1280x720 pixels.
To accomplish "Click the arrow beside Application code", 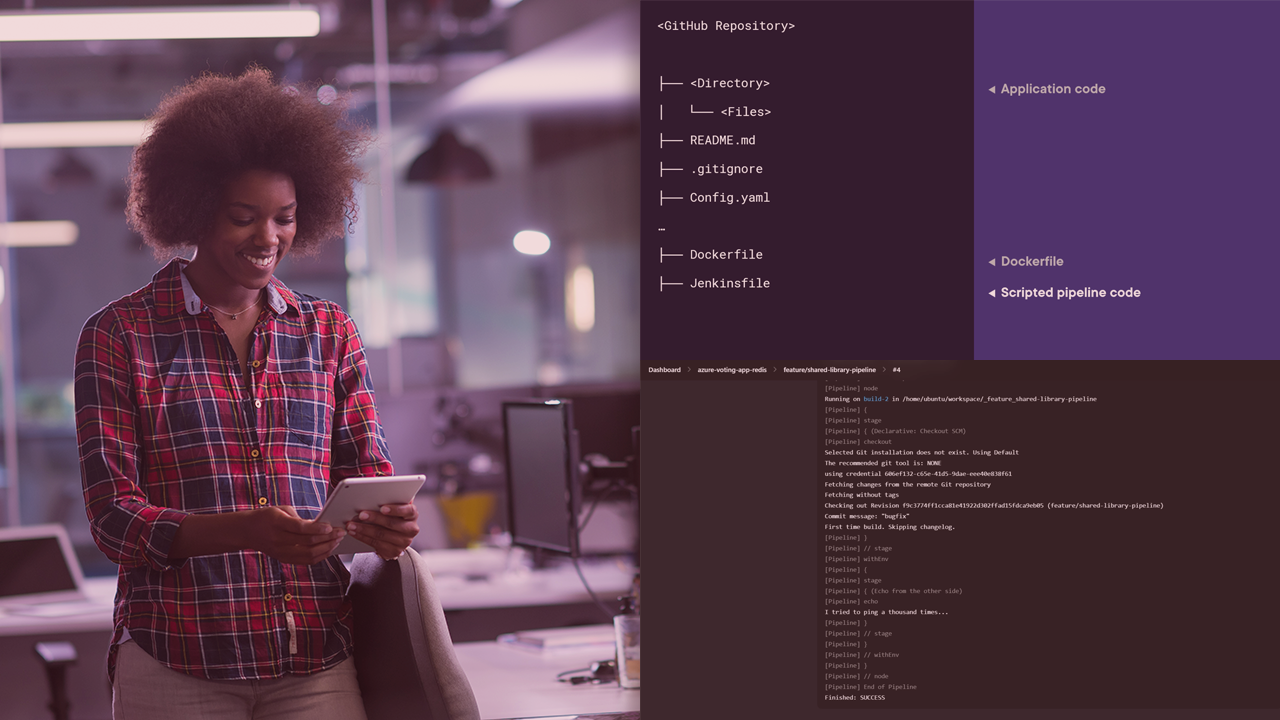I will coord(992,90).
